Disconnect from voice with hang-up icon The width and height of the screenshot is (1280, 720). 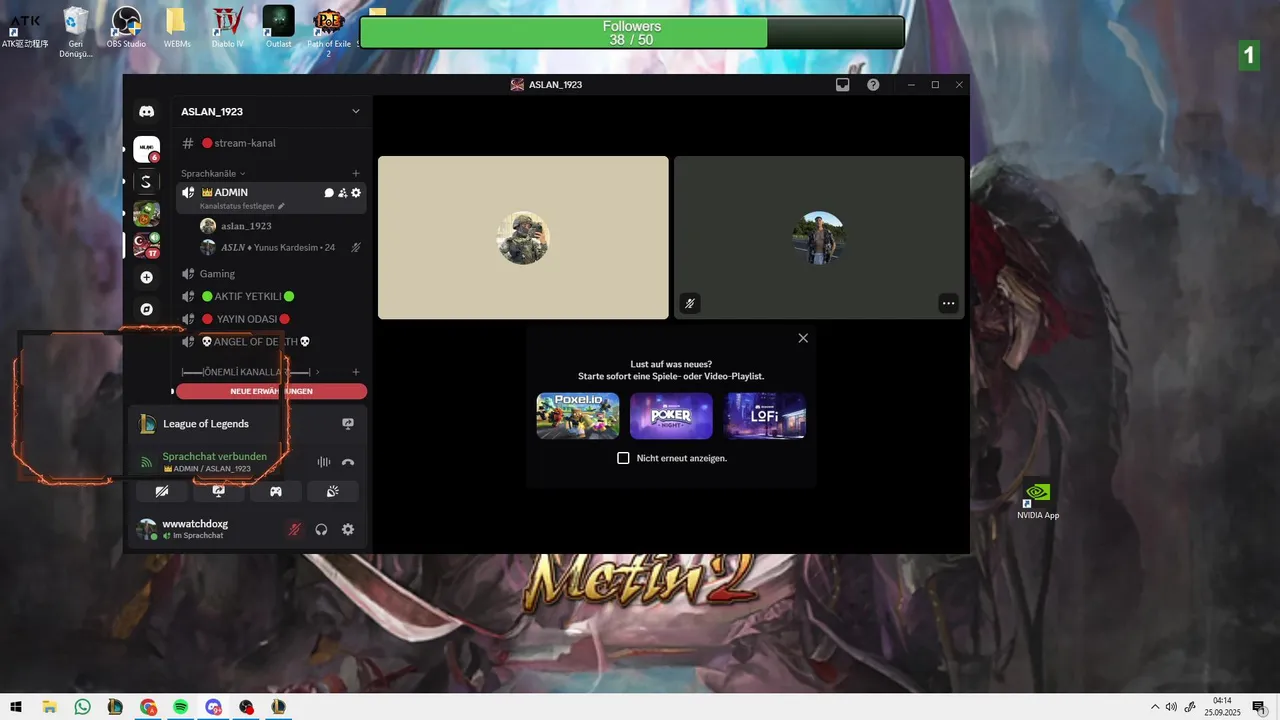348,462
